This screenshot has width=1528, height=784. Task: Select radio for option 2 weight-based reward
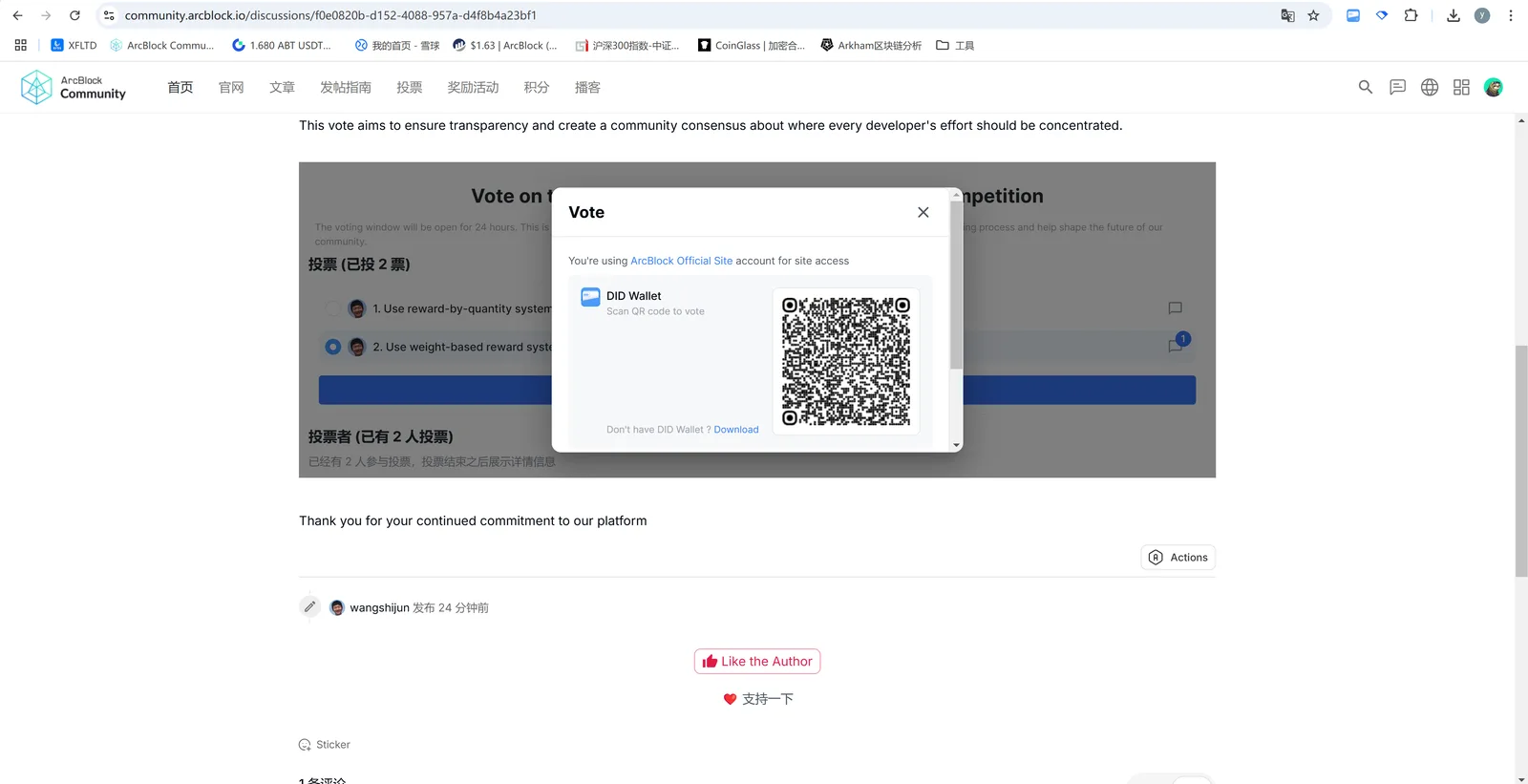tap(332, 347)
